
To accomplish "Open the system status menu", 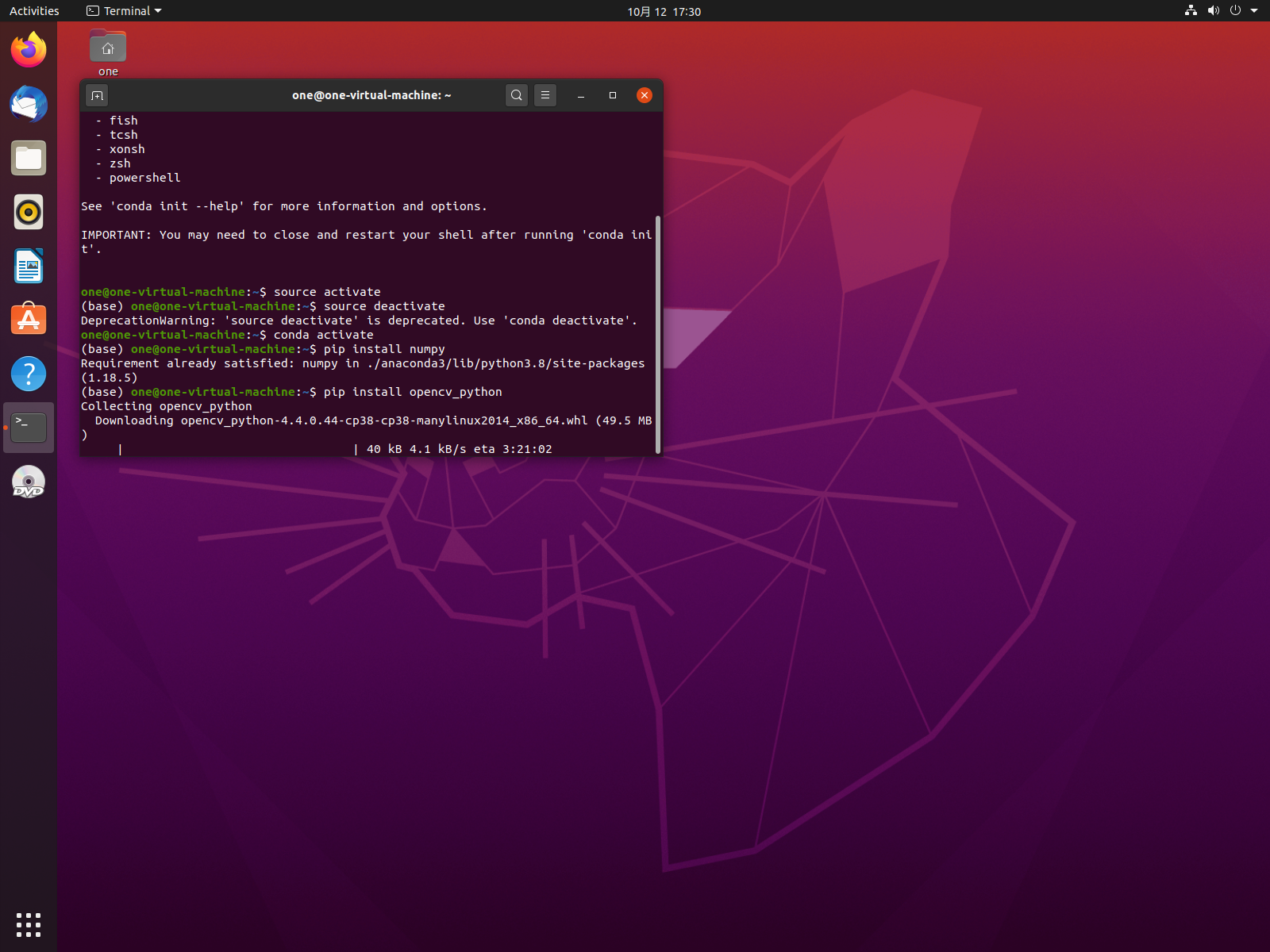I will pos(1222,10).
